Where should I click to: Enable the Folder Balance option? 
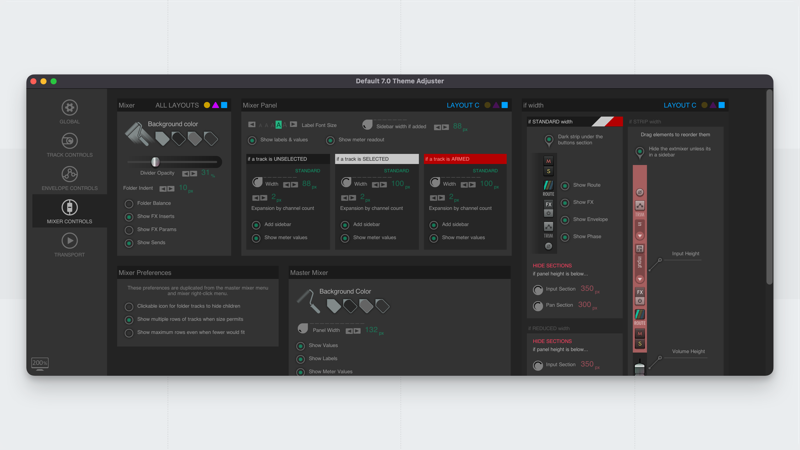(129, 204)
